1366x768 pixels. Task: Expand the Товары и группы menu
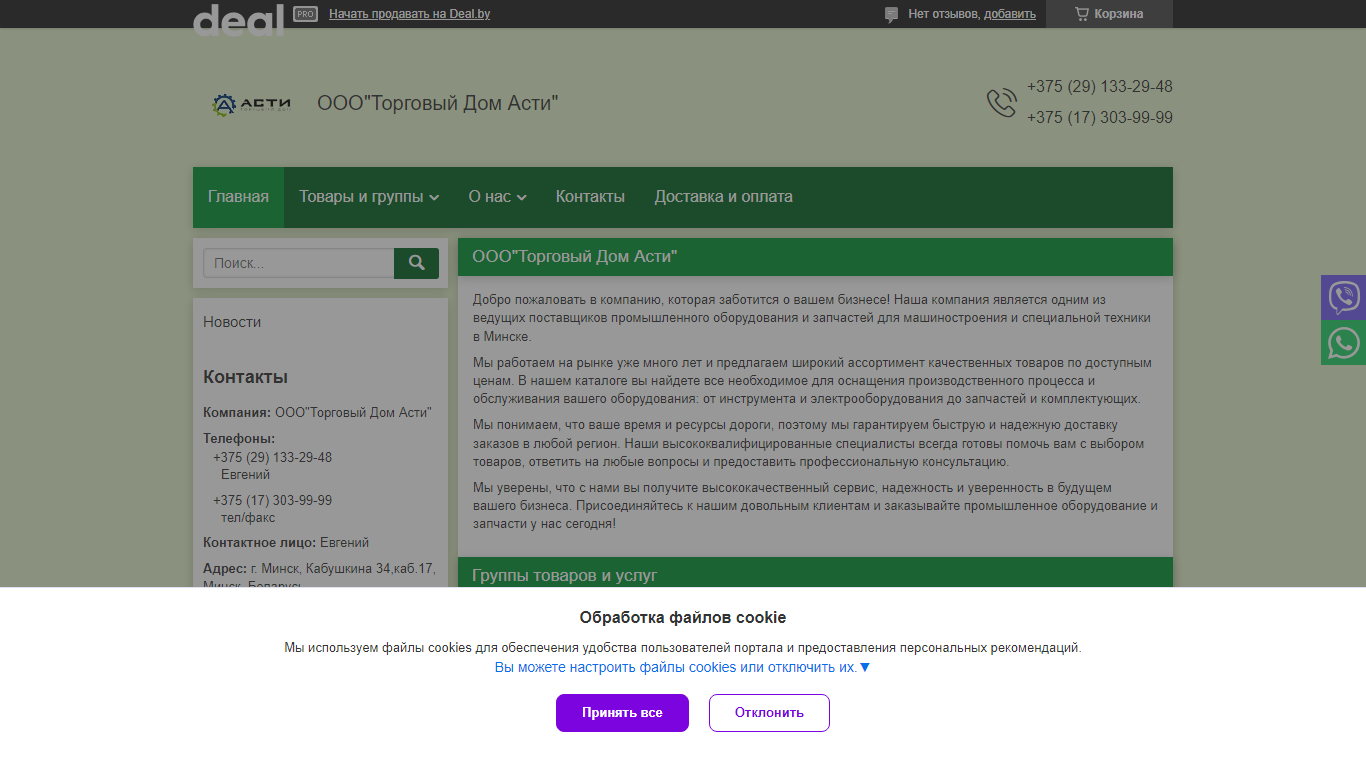click(x=369, y=197)
